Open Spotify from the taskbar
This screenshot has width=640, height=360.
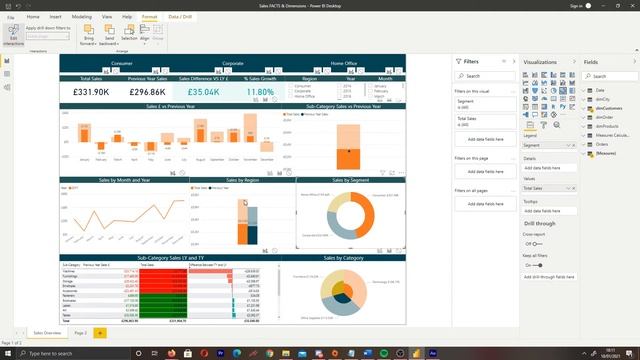click(x=384, y=353)
